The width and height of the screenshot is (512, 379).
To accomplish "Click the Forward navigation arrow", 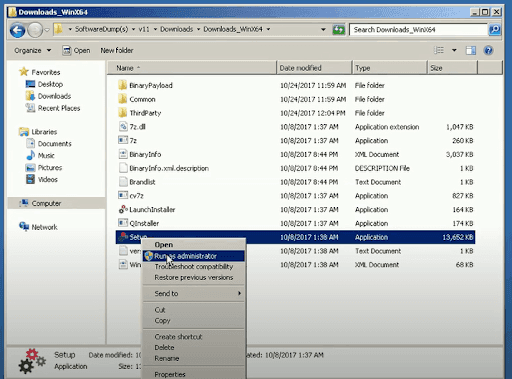I will coord(35,30).
